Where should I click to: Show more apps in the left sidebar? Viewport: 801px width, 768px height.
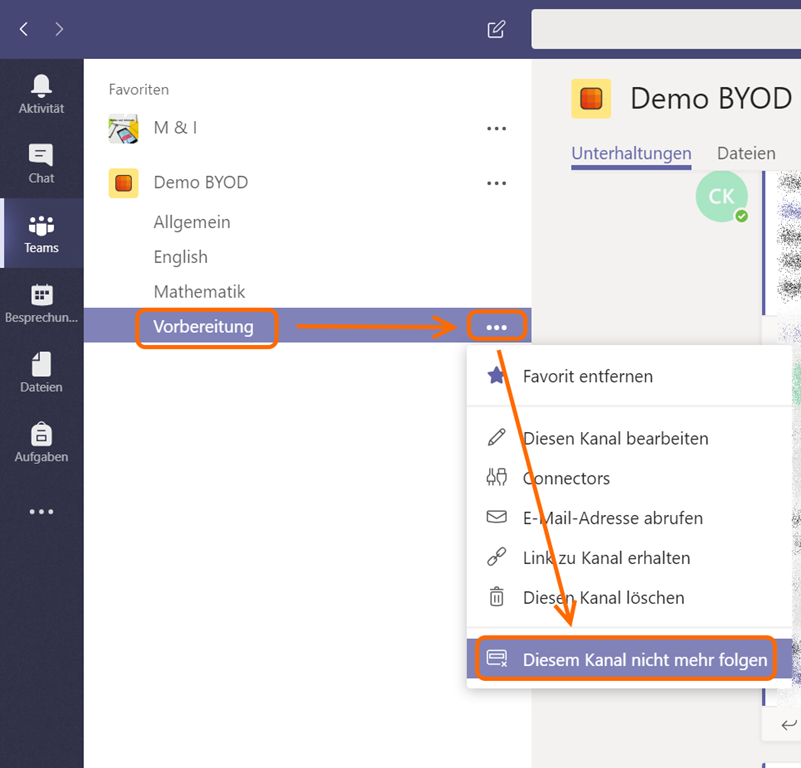(41, 512)
